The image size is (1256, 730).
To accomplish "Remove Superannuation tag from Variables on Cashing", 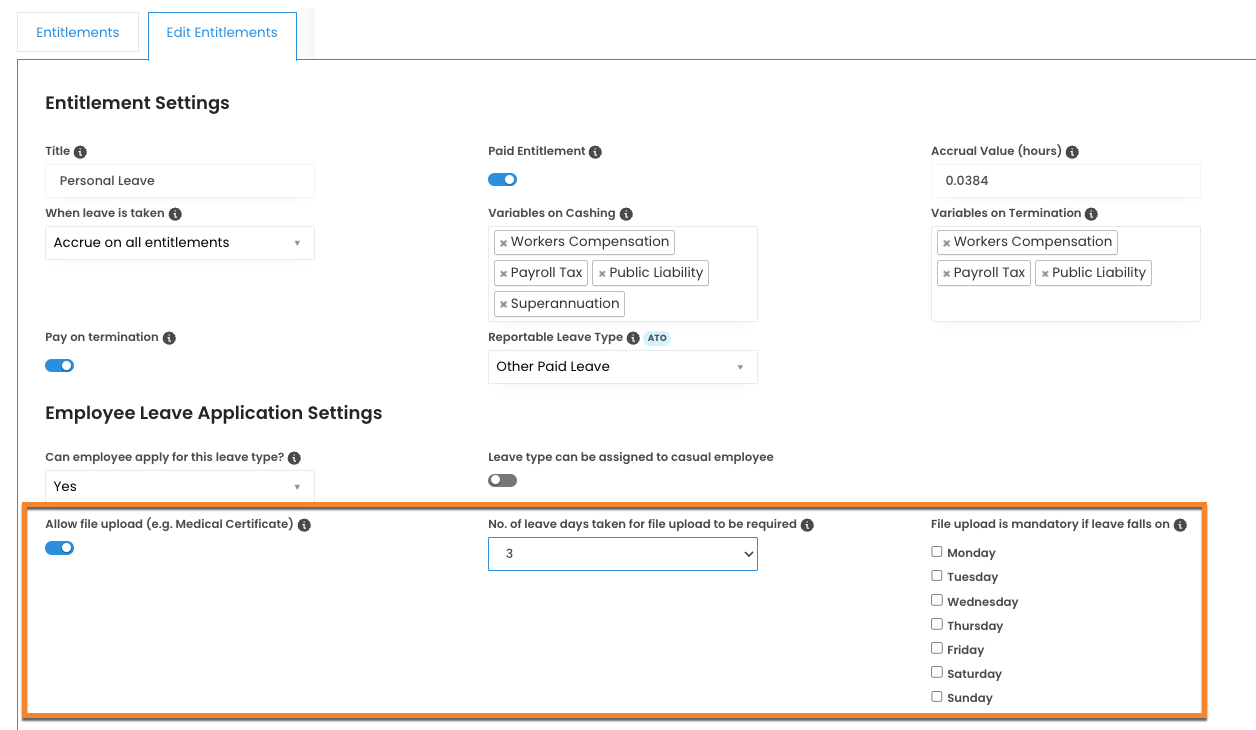I will pyautogui.click(x=503, y=304).
